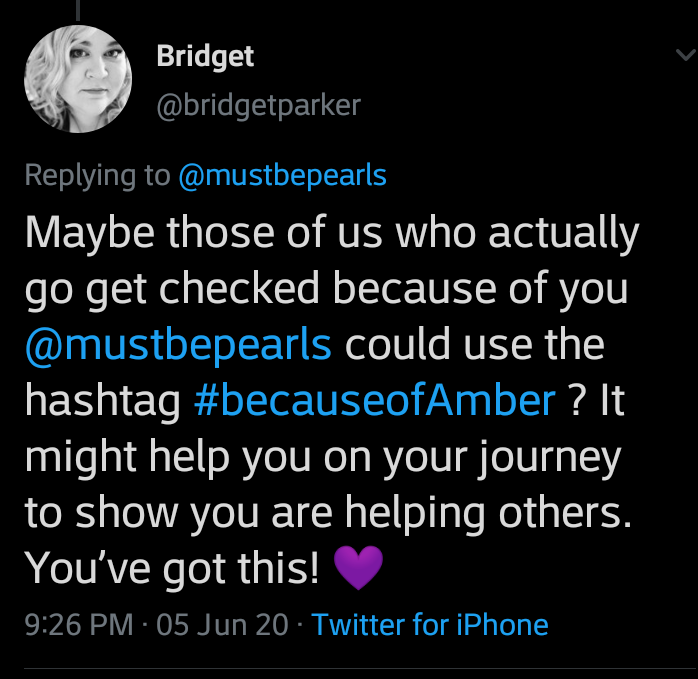Click the text line Maybe those of us who actually

point(332,234)
